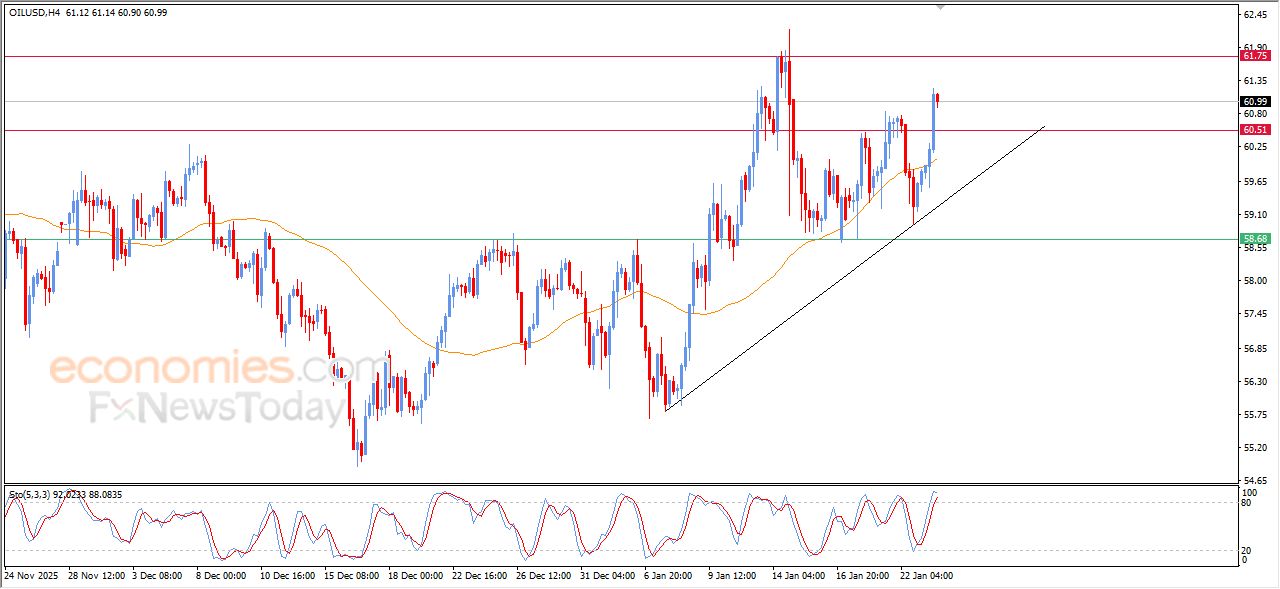Viewport: 1280px width, 589px height.
Task: Click the chart shift triangle marker at top
Action: click(x=939, y=6)
